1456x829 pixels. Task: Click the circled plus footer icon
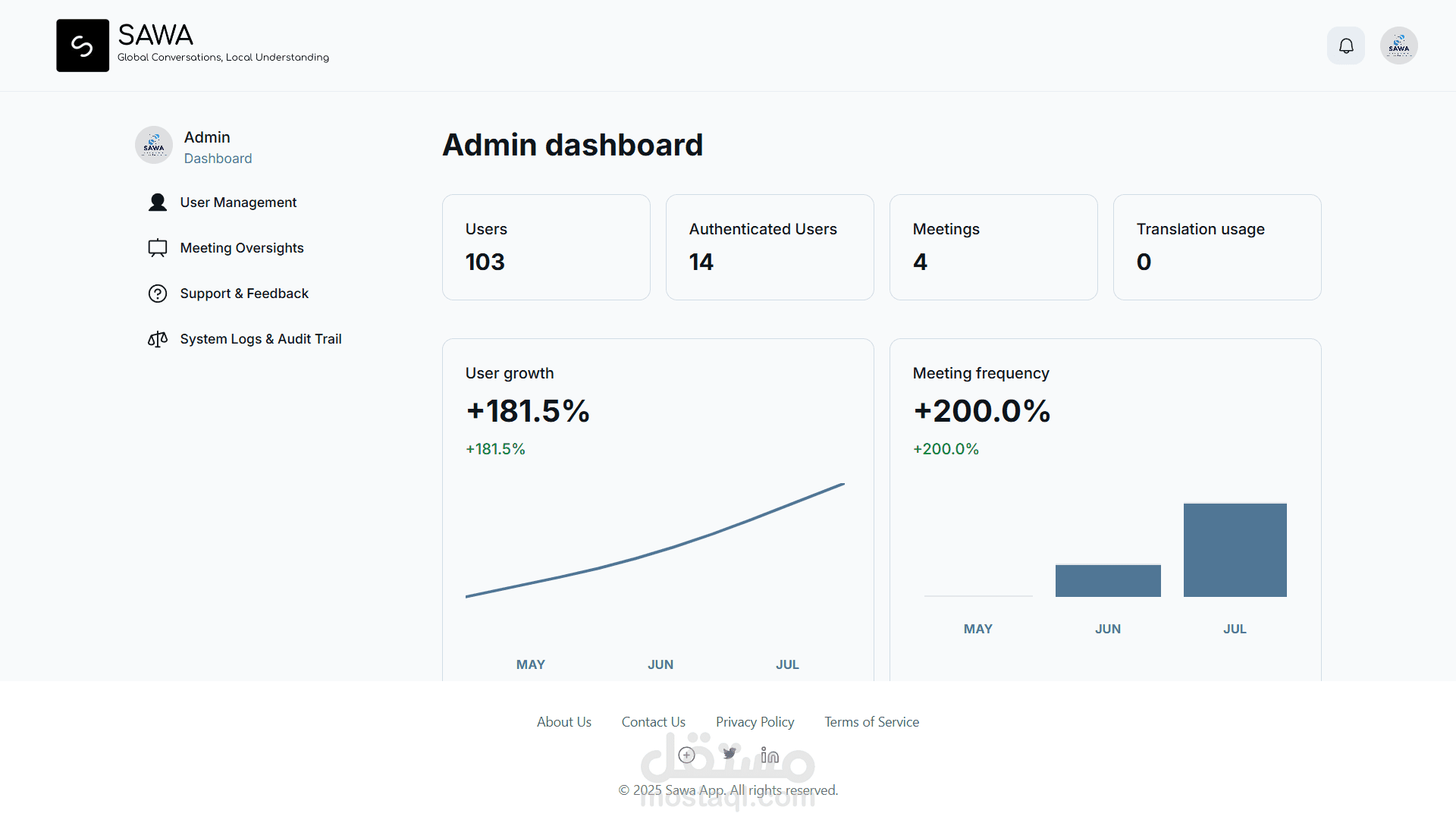(x=686, y=755)
